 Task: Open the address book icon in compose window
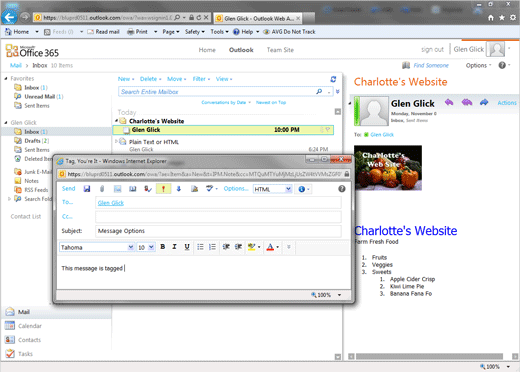(133, 189)
